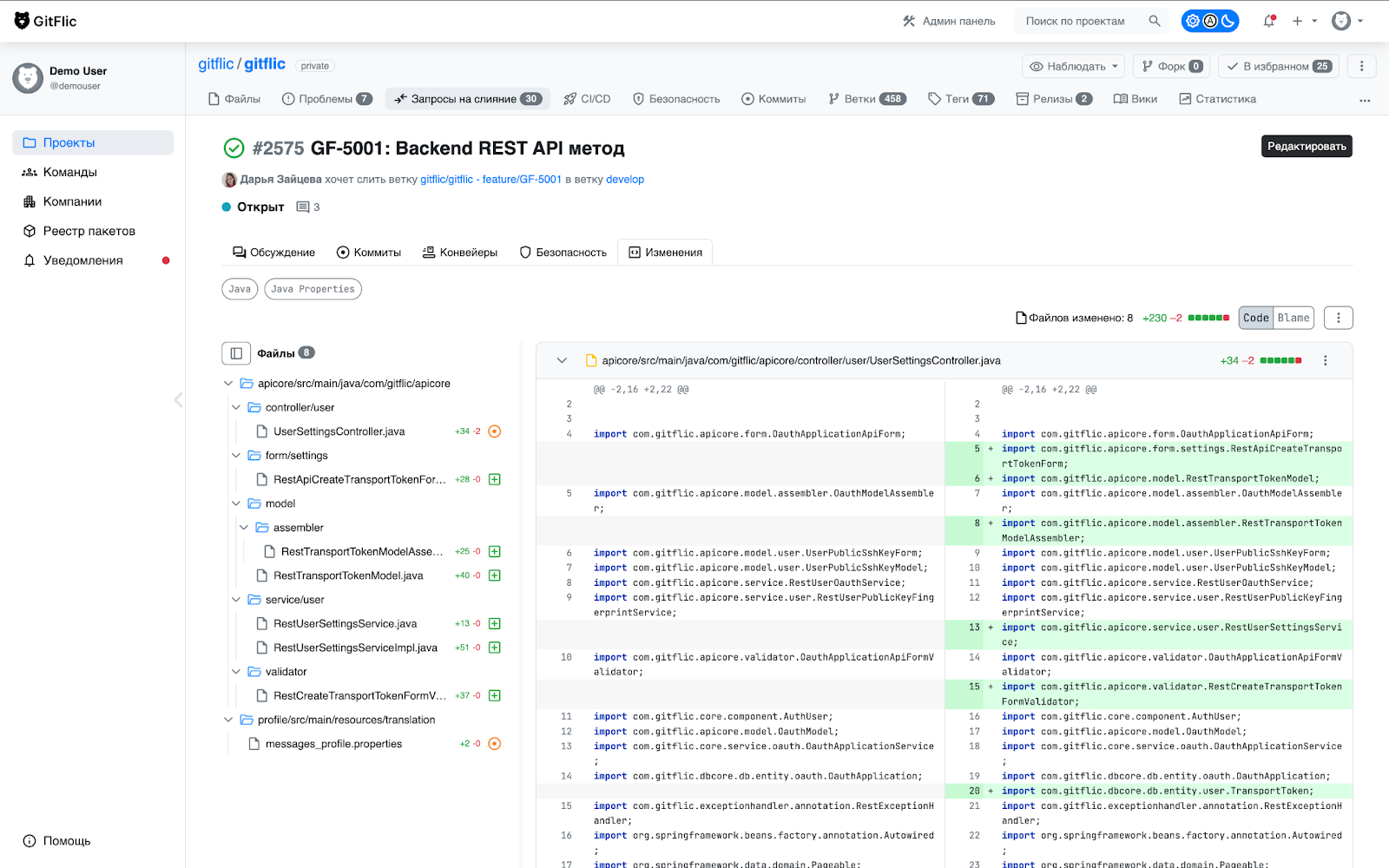This screenshot has width=1389, height=868.
Task: Open the Ветки tab
Action: click(867, 99)
